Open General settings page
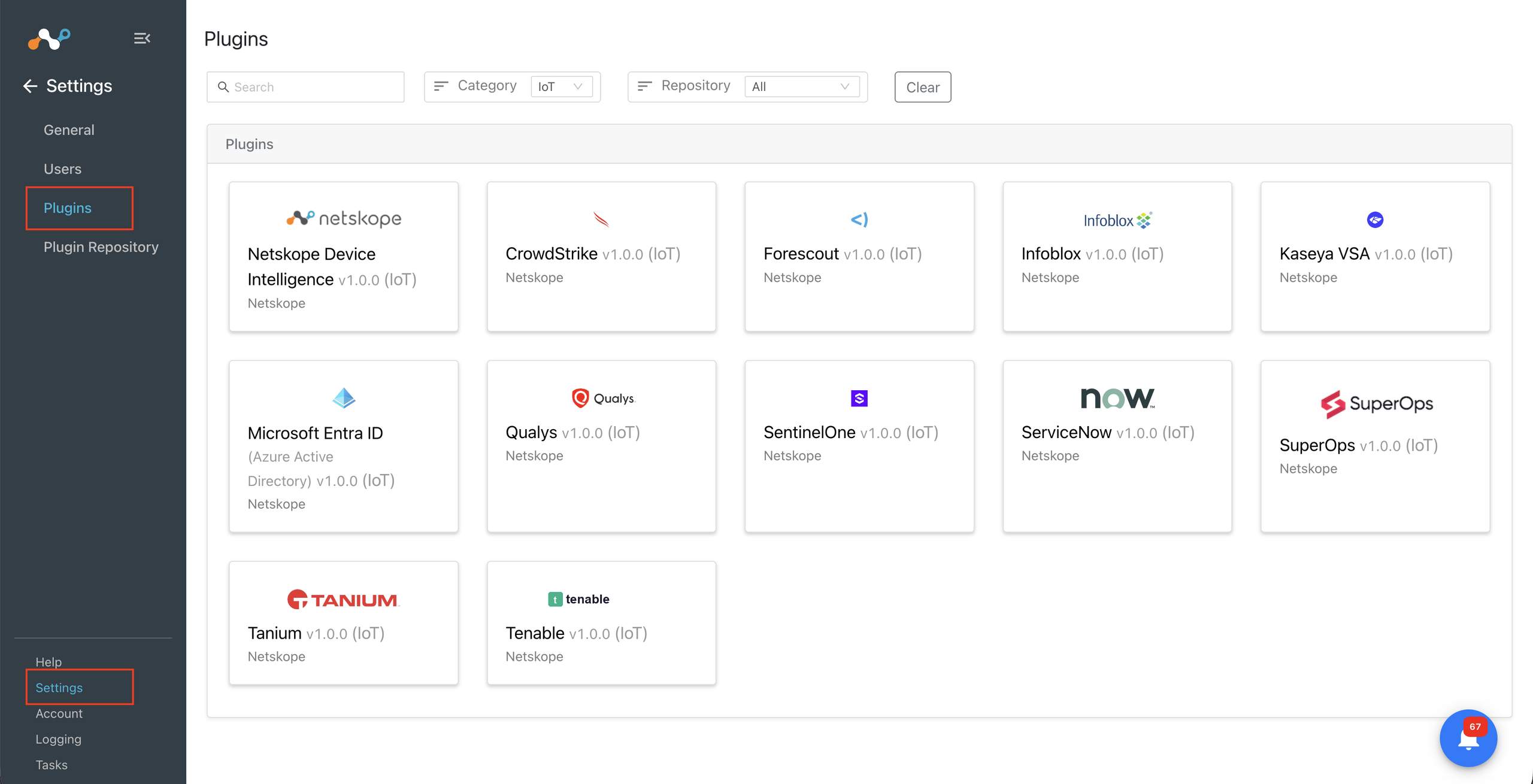The image size is (1533, 784). tap(69, 130)
